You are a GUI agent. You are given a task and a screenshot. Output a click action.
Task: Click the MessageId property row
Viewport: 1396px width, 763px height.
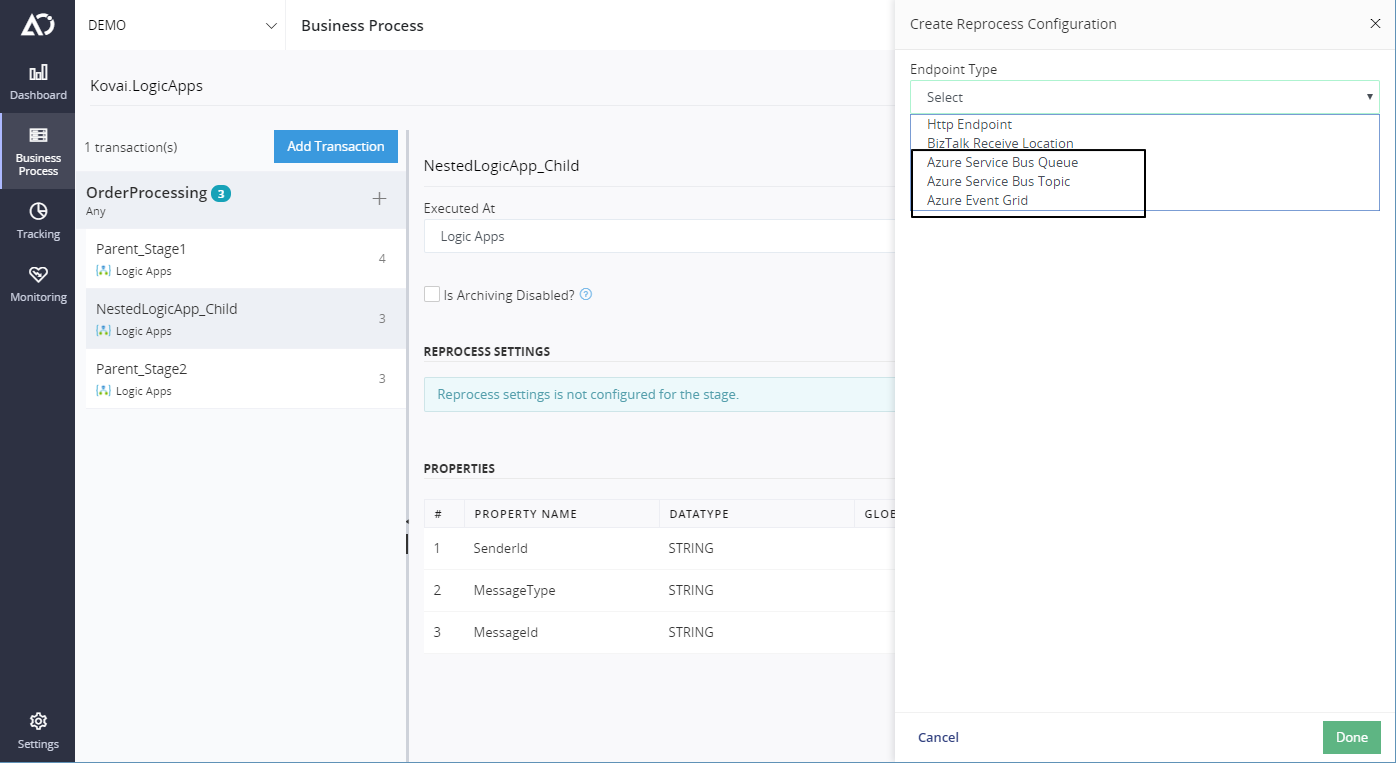(x=659, y=632)
